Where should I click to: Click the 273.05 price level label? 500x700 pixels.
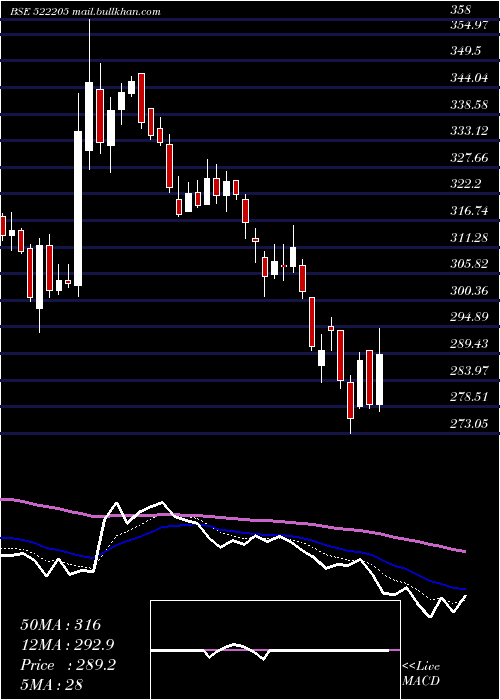click(469, 423)
